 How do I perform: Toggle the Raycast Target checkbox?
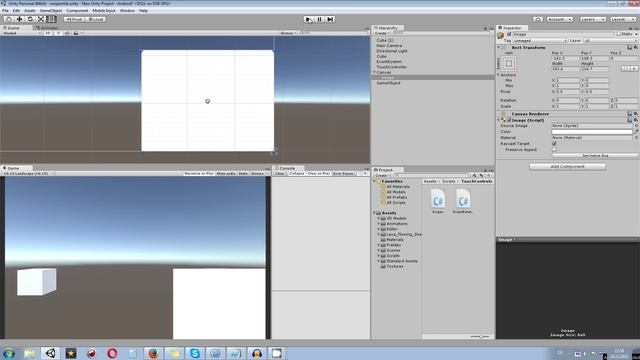click(554, 144)
